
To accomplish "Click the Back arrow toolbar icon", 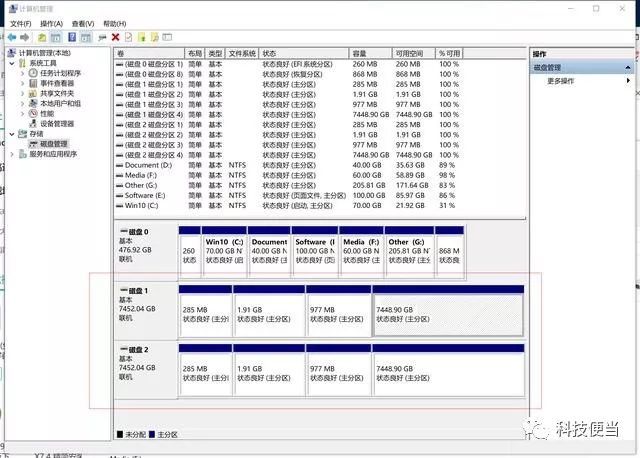I will [12, 37].
